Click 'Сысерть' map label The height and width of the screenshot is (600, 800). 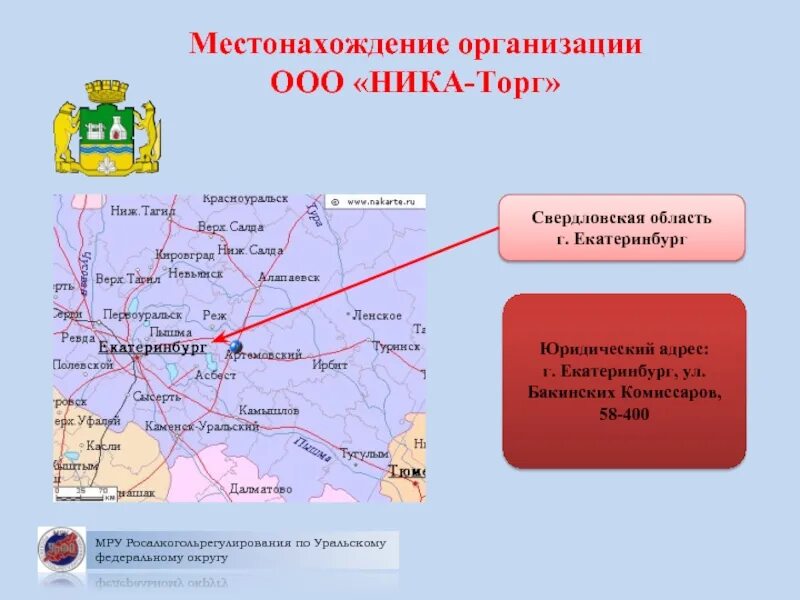[157, 396]
